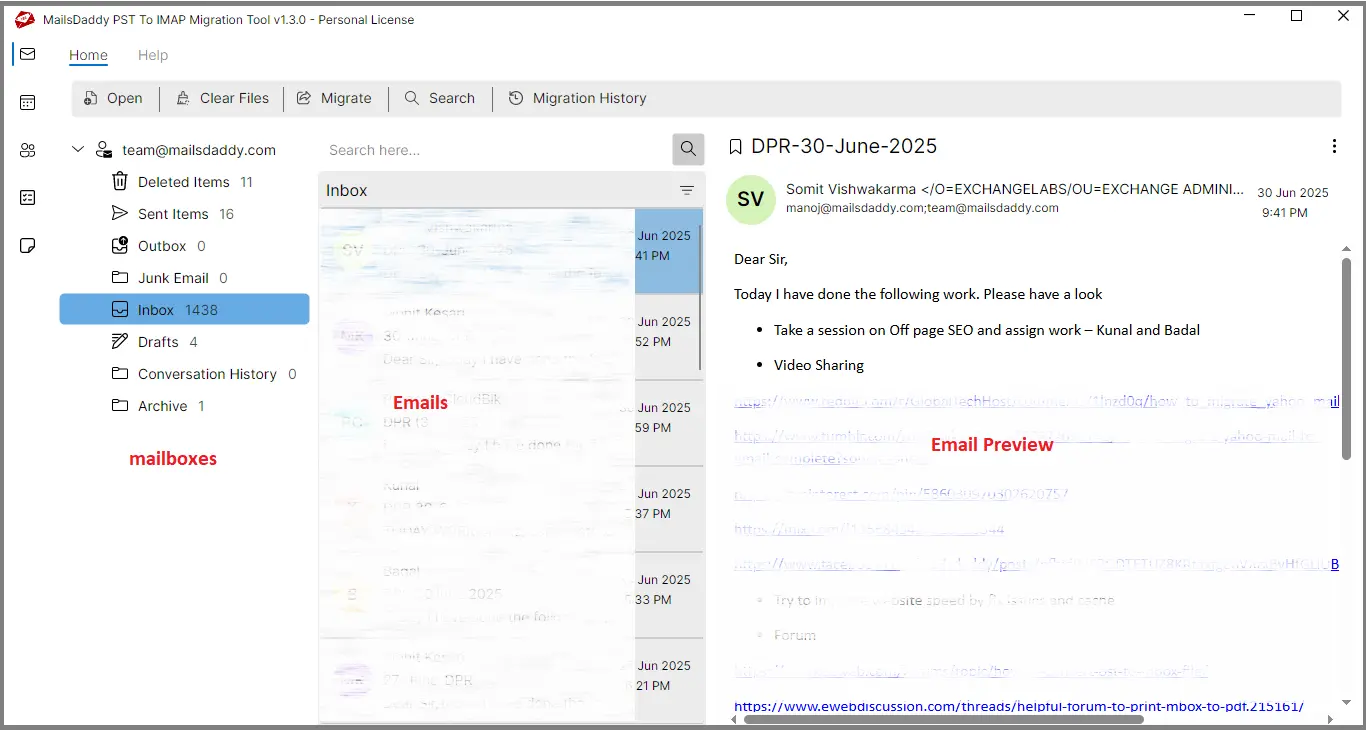
Task: Open the calendar view from sidebar
Action: coord(27,102)
